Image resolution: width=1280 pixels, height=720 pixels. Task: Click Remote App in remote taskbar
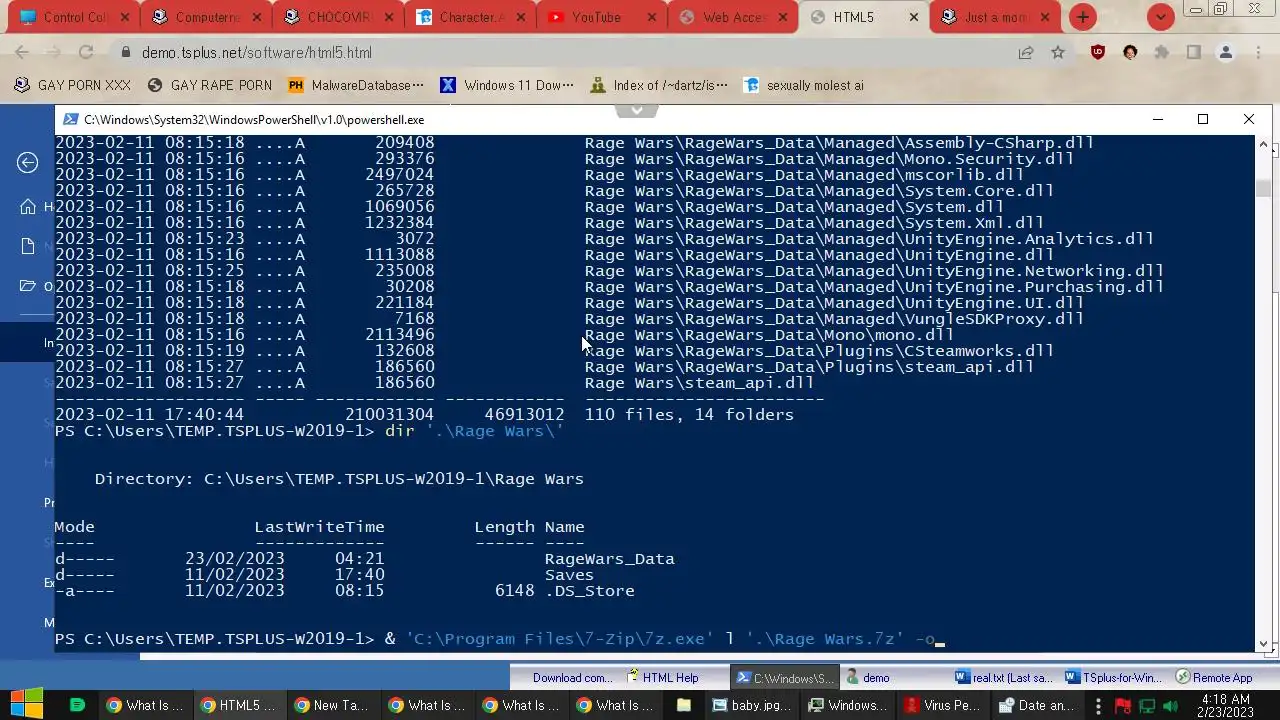pyautogui.click(x=1214, y=677)
